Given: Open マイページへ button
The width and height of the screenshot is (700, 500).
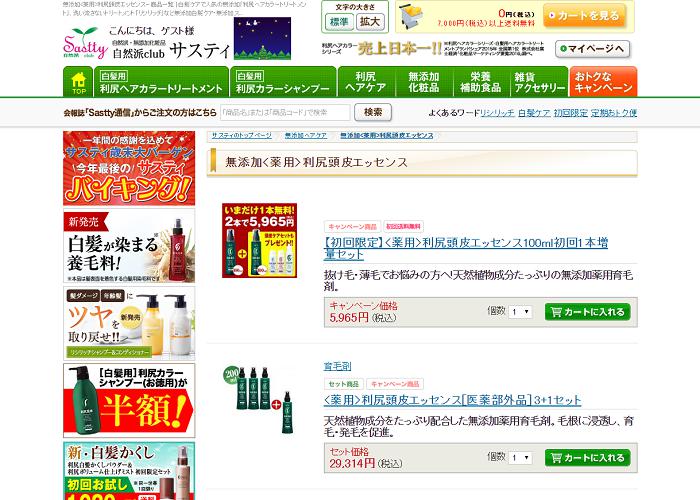Looking at the screenshot, I should point(592,49).
